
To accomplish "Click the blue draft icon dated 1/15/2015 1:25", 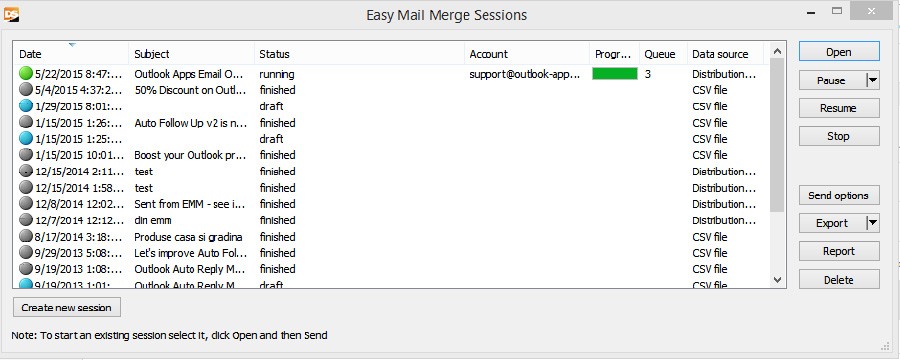I will [x=25, y=138].
